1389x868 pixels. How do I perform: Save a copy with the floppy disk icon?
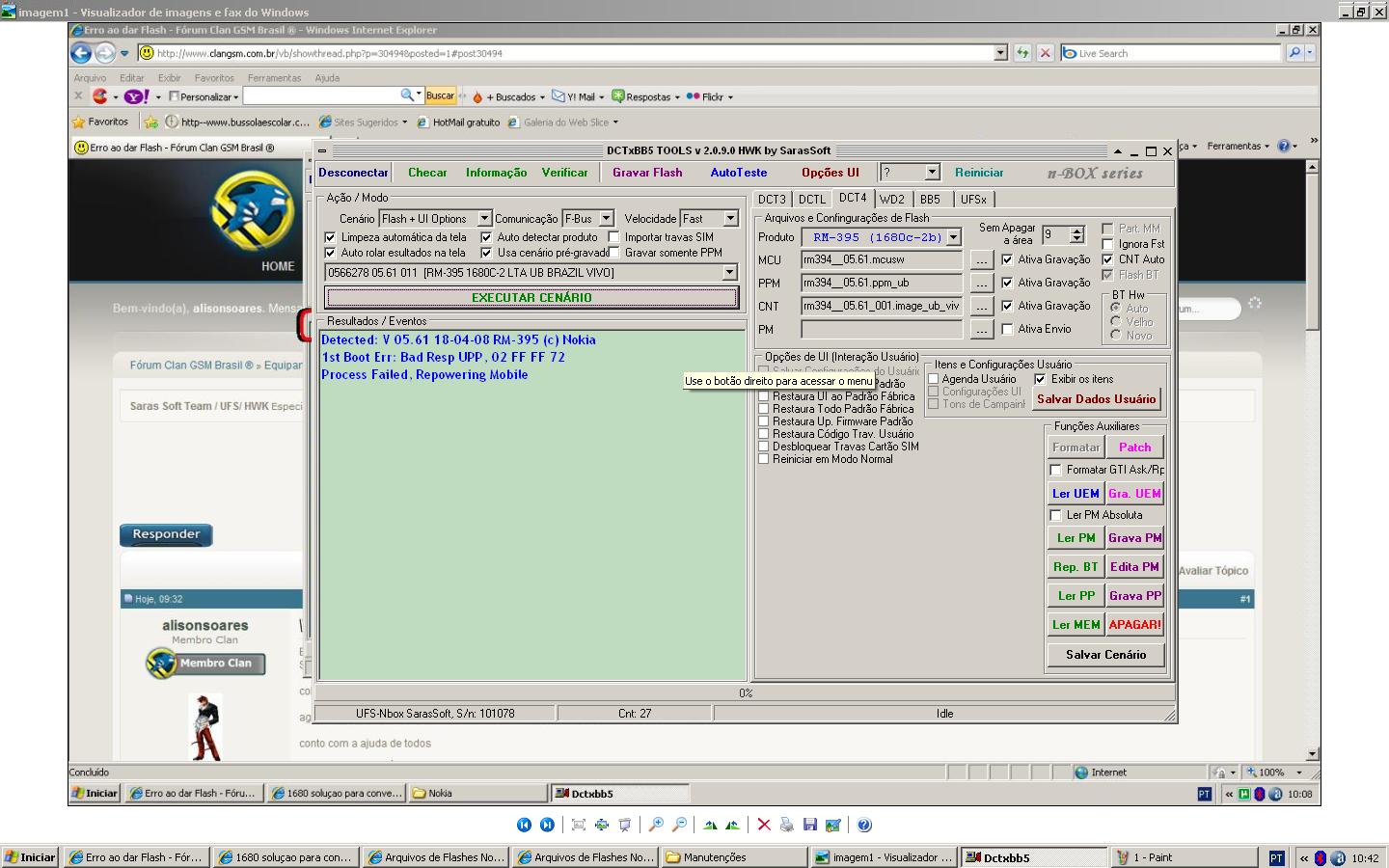pyautogui.click(x=810, y=825)
